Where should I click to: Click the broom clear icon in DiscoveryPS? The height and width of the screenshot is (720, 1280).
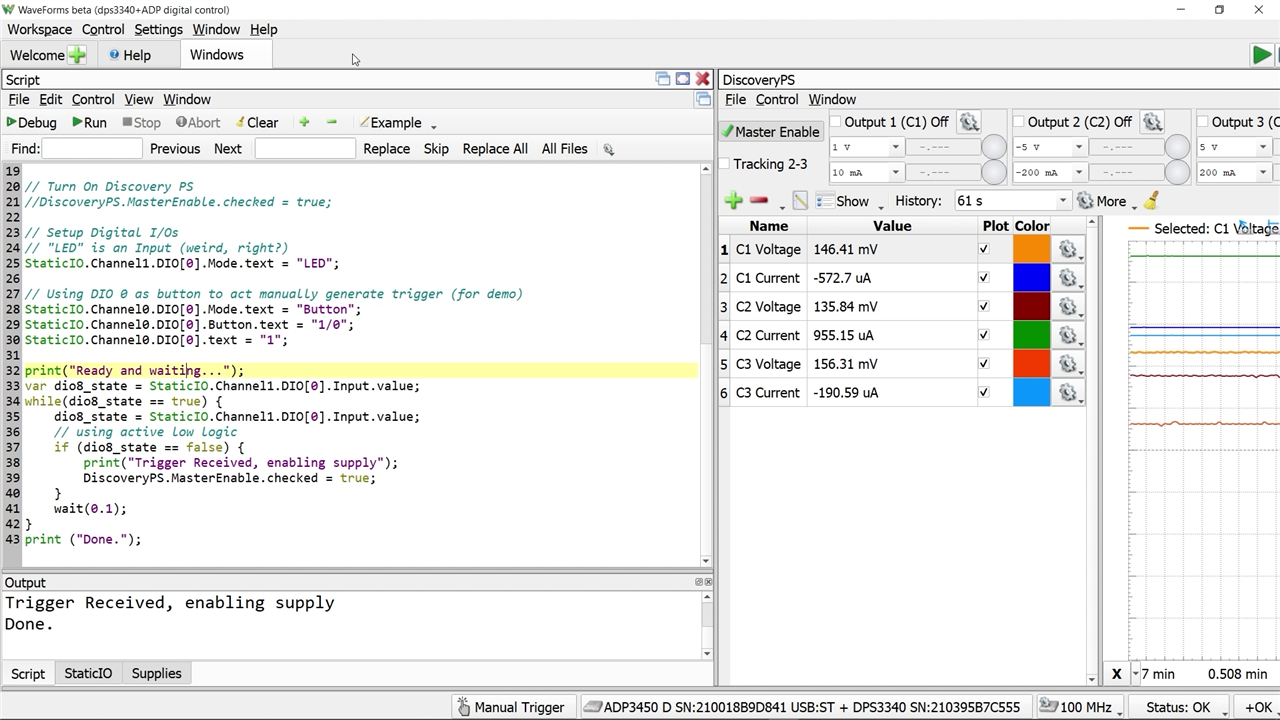pos(1151,201)
